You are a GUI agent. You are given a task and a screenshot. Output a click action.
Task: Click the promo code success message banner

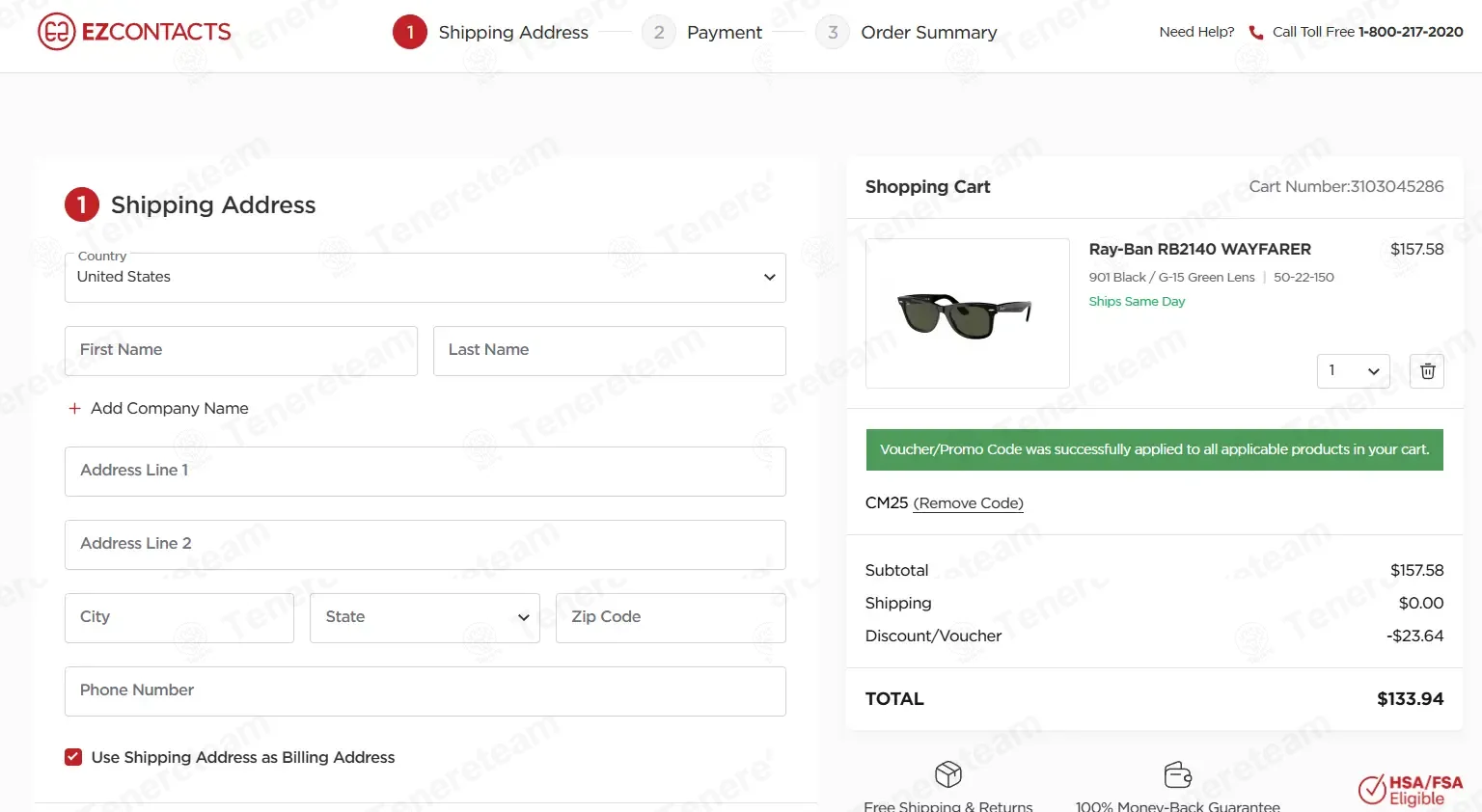1155,450
